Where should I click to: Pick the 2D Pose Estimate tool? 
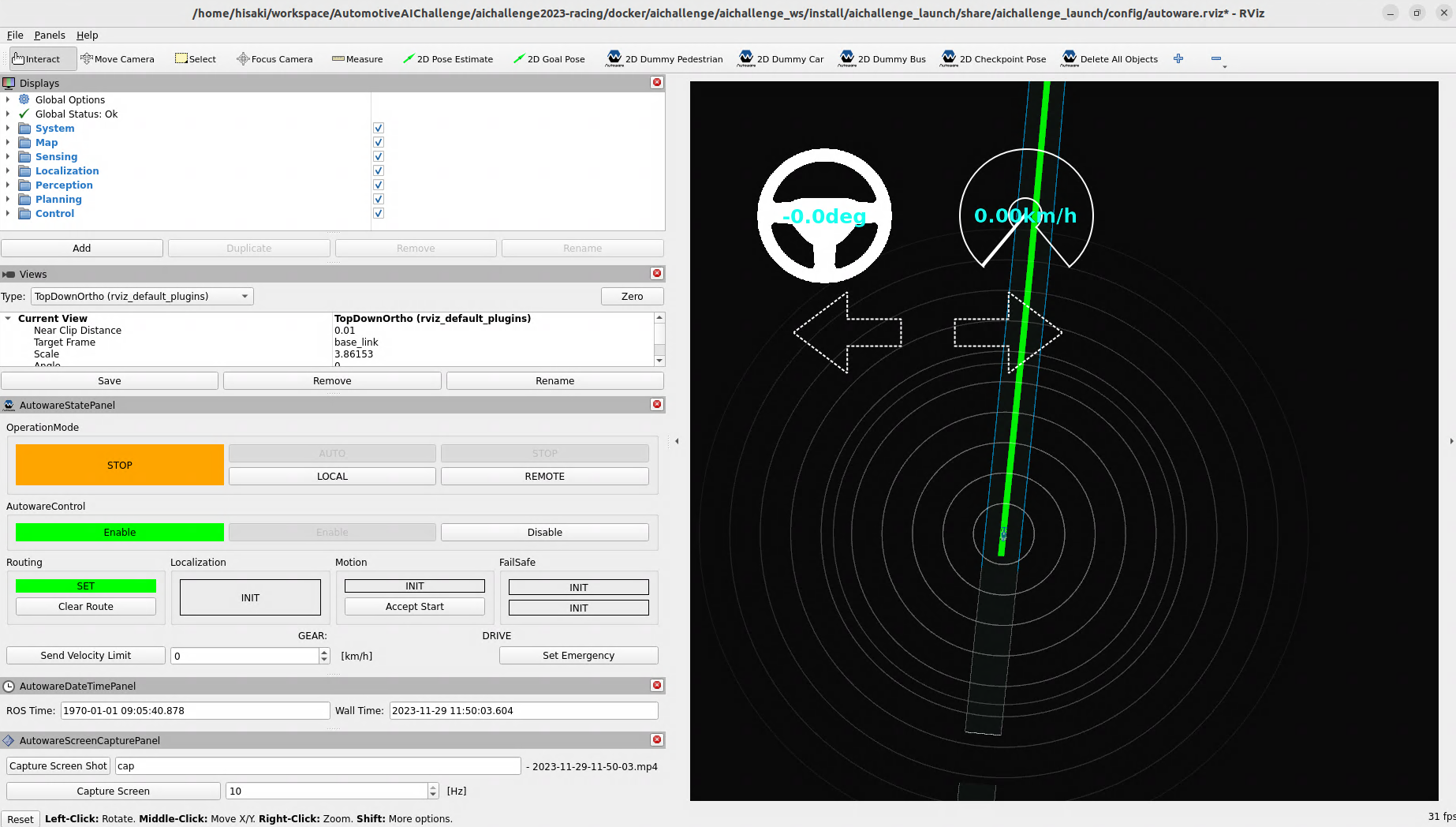(448, 59)
